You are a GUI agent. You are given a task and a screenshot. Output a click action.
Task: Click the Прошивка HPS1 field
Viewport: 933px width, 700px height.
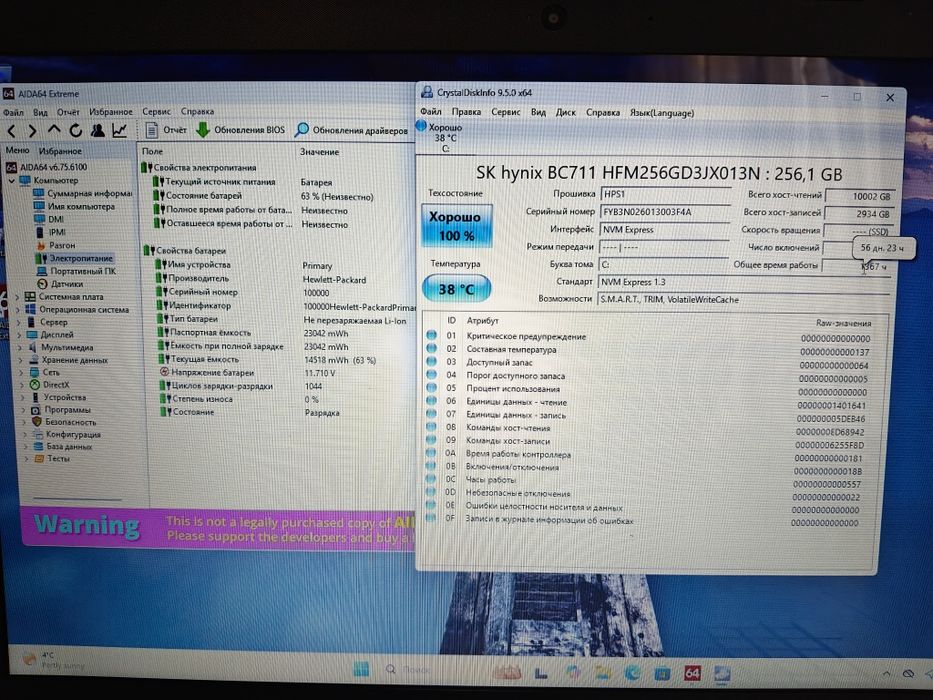coord(665,194)
